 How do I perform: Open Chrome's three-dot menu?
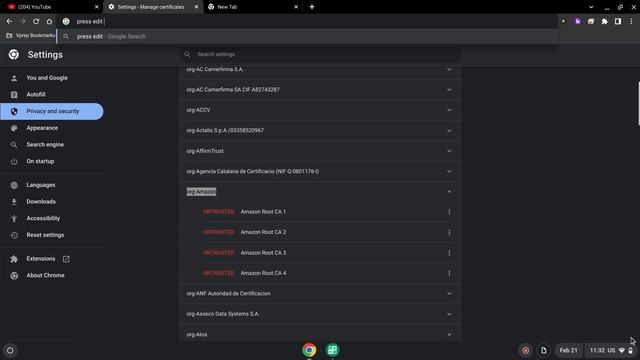click(x=631, y=21)
